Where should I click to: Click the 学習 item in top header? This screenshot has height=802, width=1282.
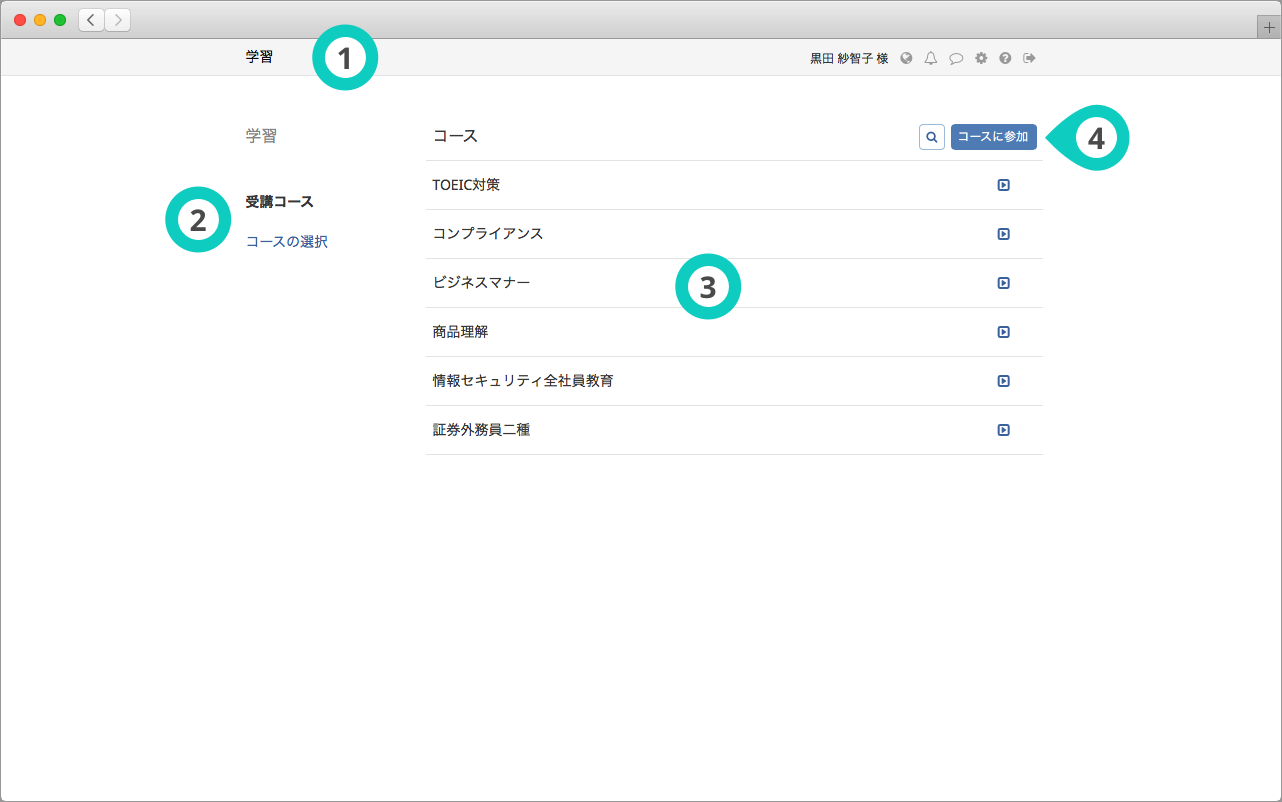click(x=259, y=57)
